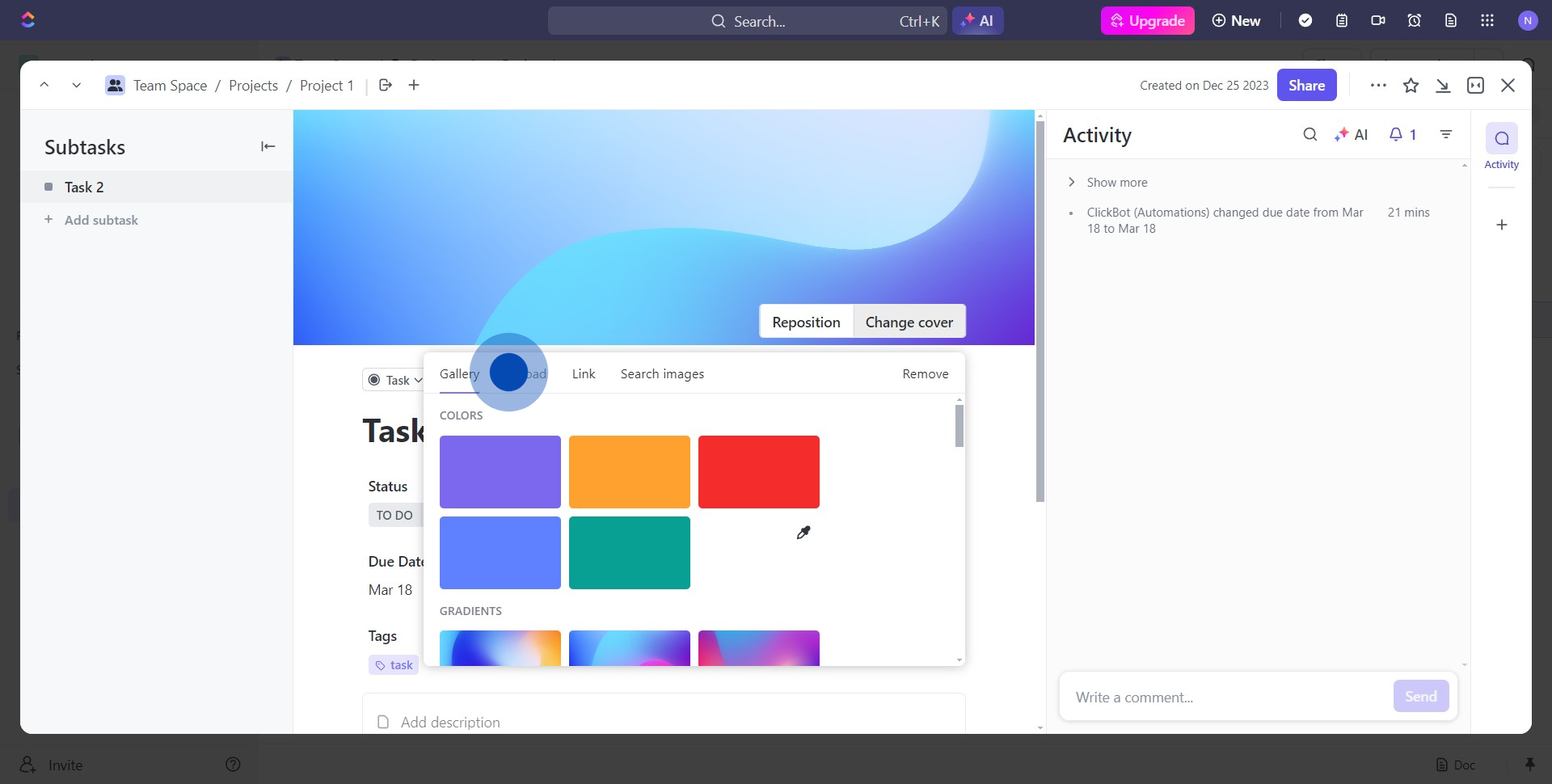Click Add description field

[664, 722]
